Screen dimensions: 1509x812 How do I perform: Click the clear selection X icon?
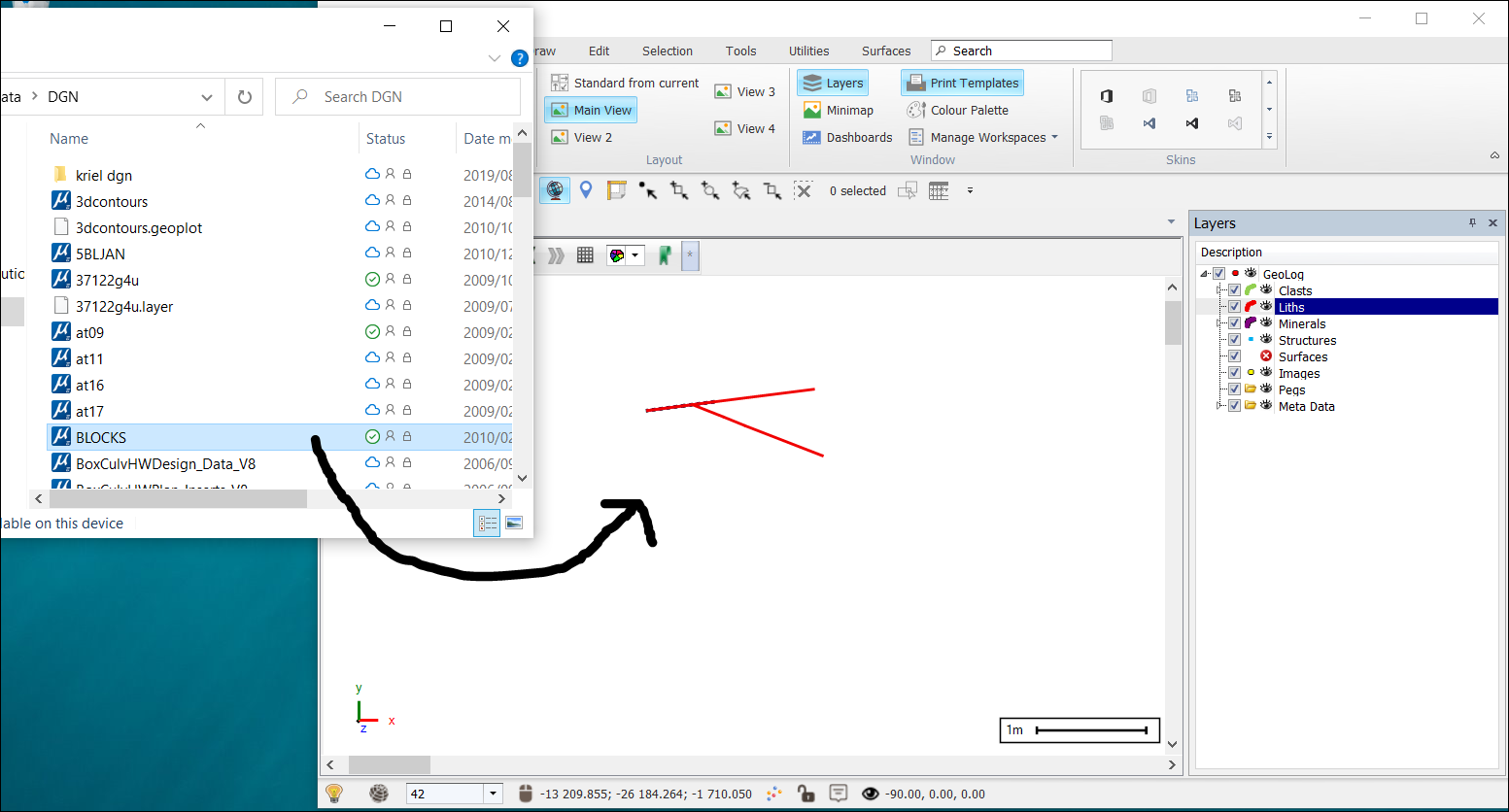coord(804,190)
